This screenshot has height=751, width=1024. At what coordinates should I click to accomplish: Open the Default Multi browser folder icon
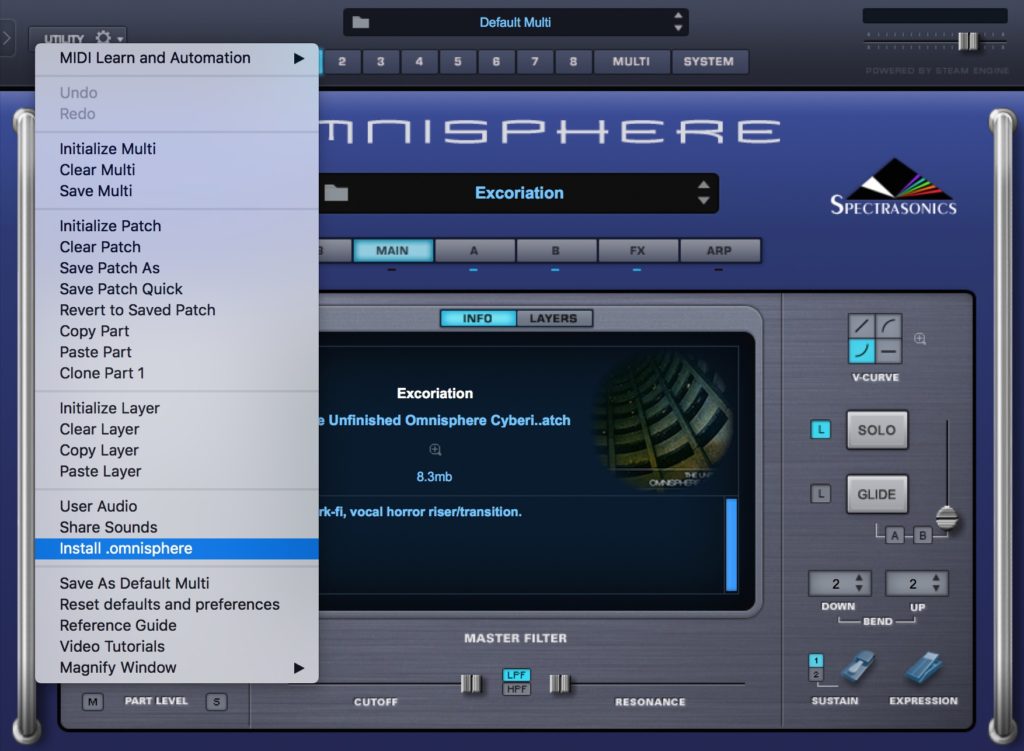point(360,23)
